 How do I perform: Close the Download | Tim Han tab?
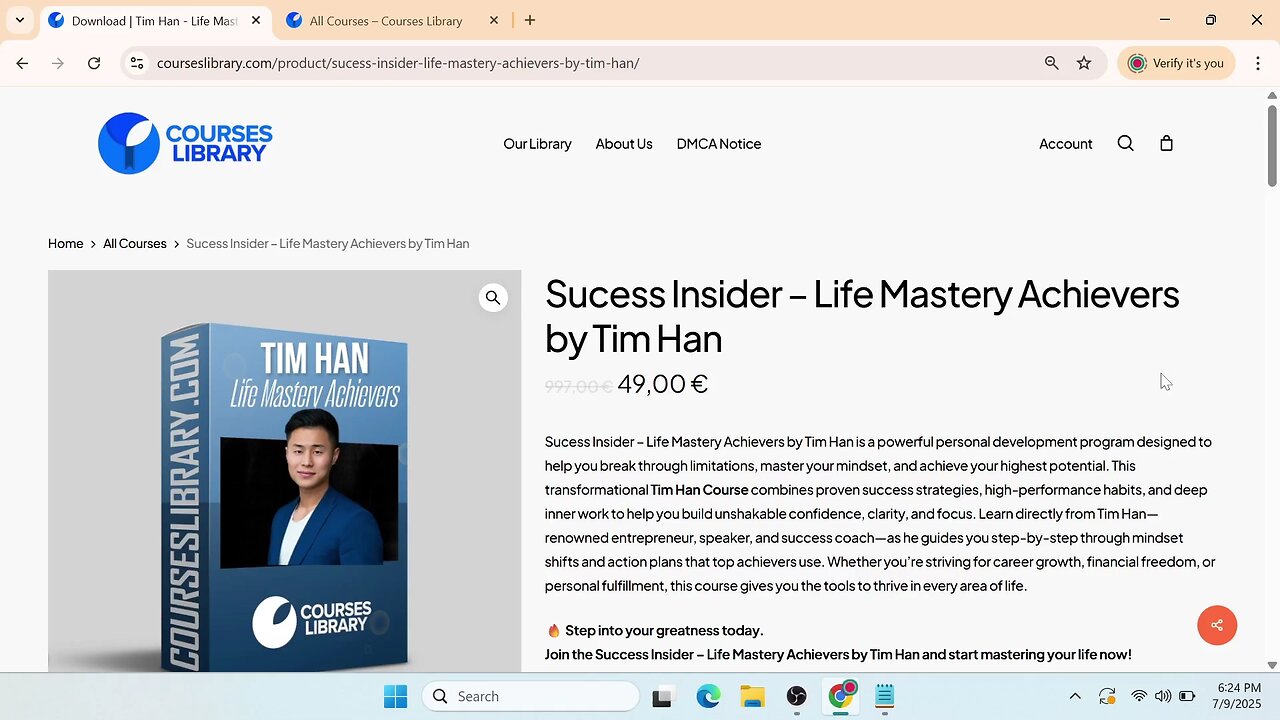(x=256, y=20)
